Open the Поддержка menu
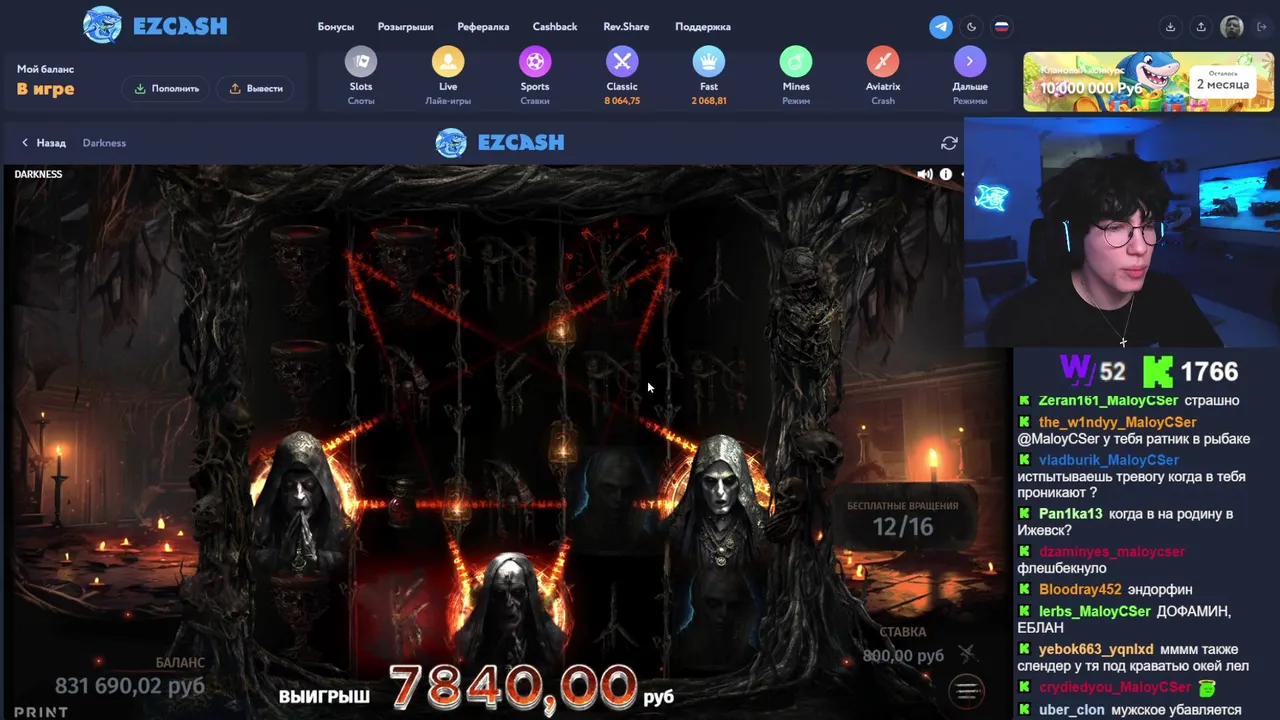 (703, 27)
